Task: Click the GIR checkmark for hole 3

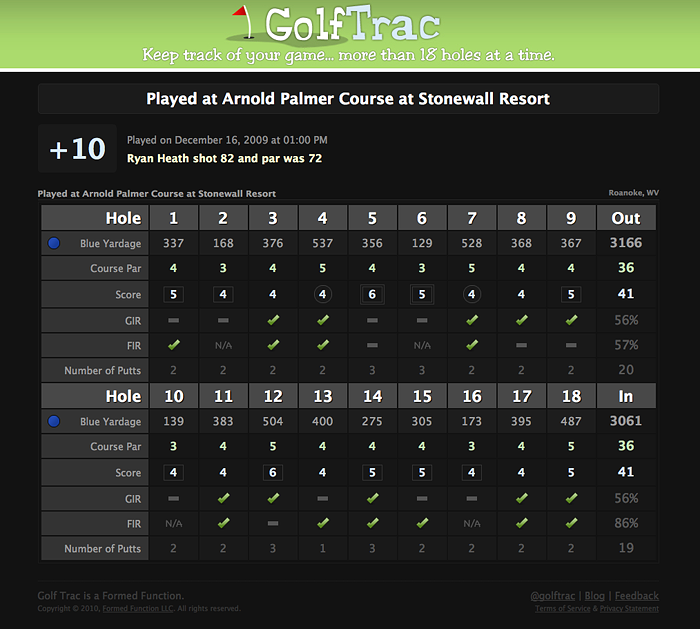Action: [x=273, y=320]
